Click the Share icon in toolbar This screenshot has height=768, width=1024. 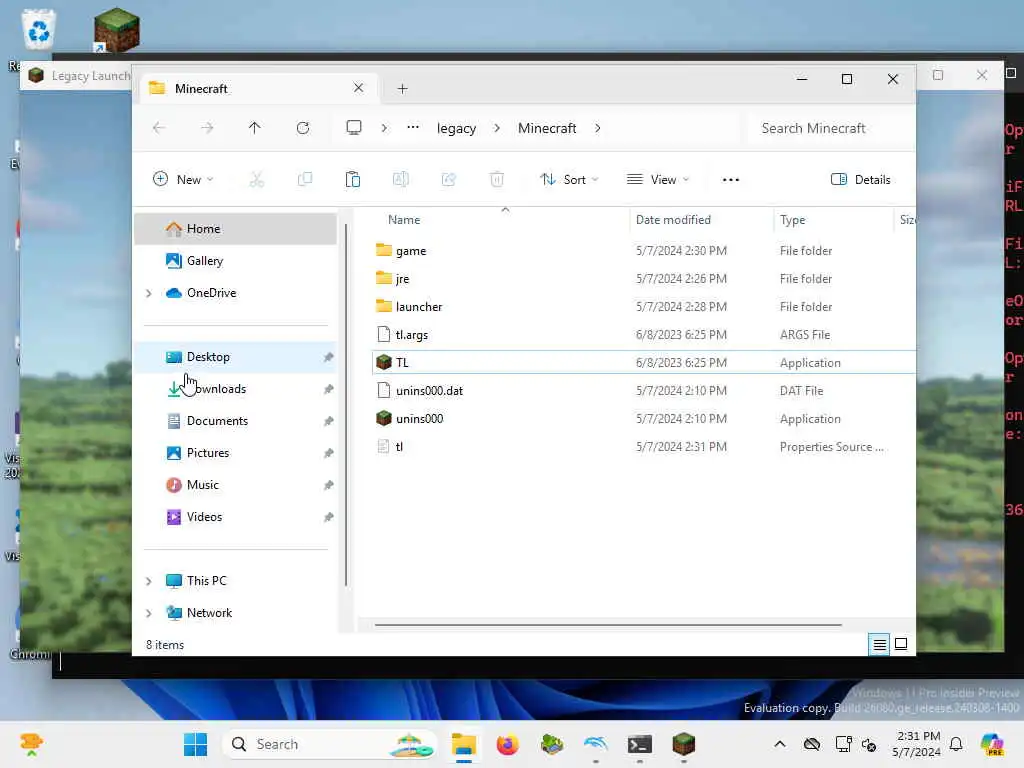pyautogui.click(x=449, y=180)
